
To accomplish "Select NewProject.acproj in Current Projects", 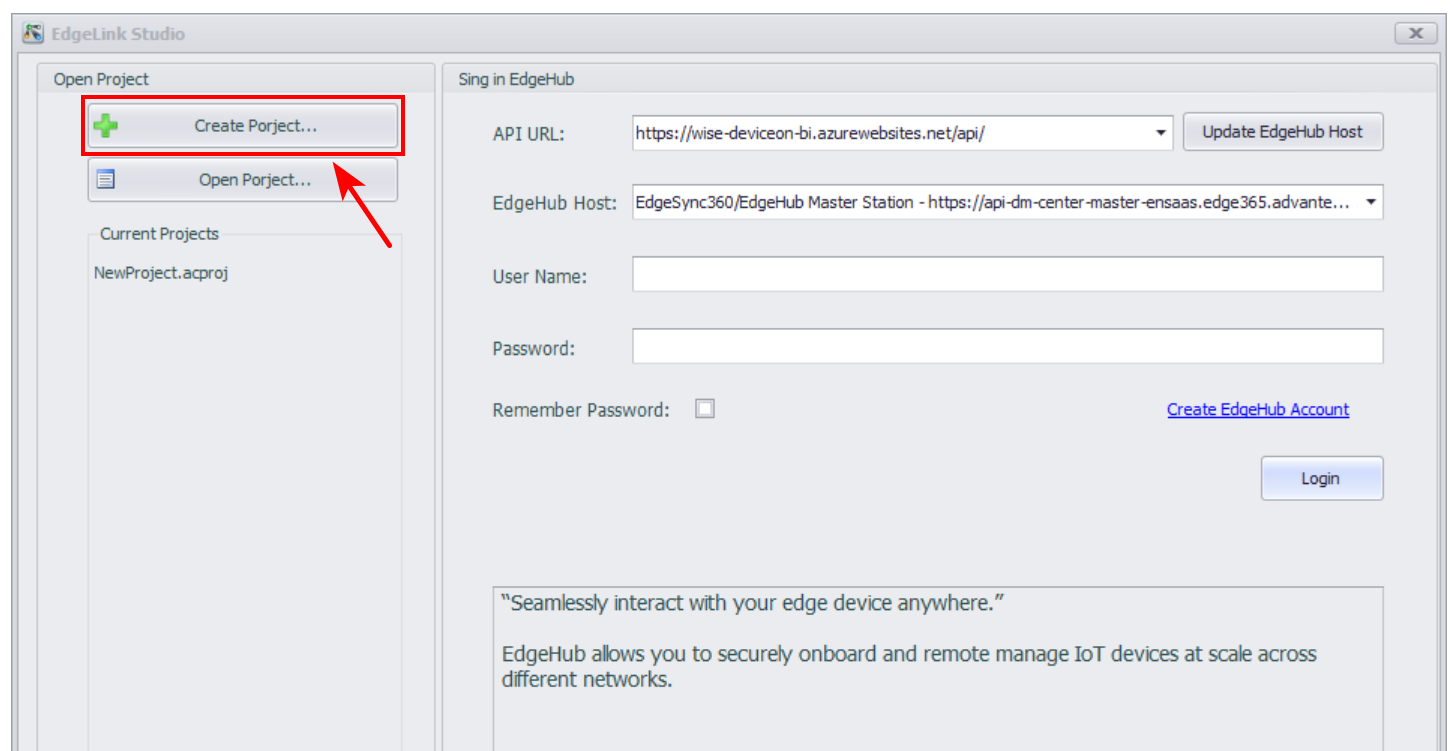I will pyautogui.click(x=161, y=272).
